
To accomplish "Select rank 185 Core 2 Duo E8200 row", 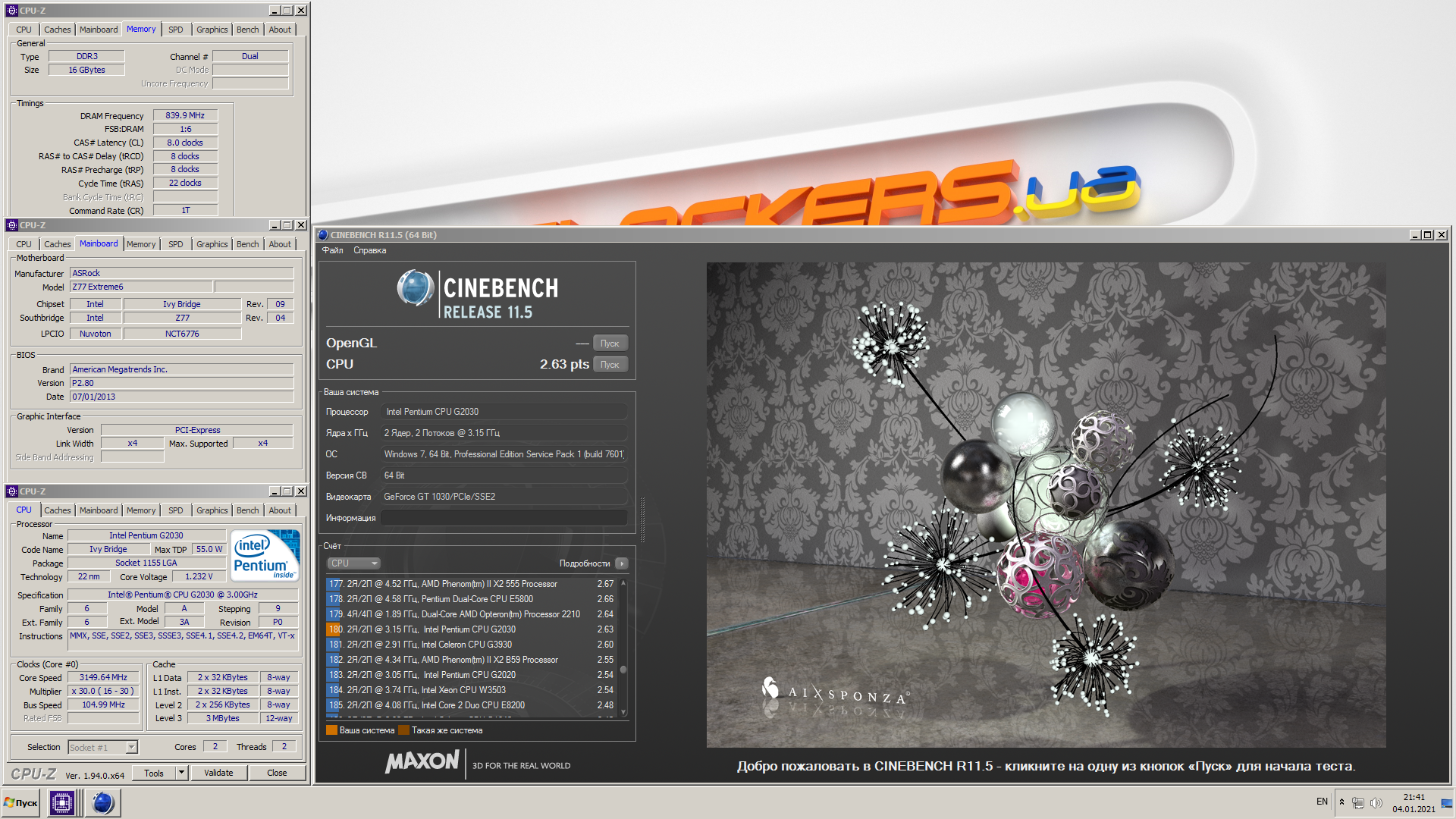I will pyautogui.click(x=471, y=705).
